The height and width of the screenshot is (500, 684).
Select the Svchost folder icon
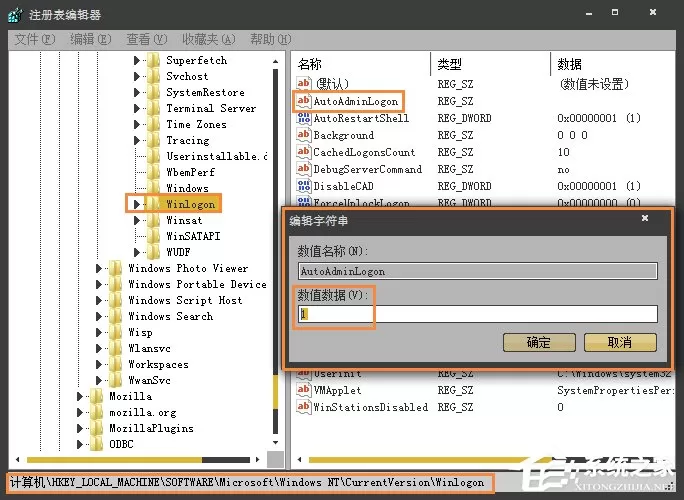pyautogui.click(x=153, y=76)
